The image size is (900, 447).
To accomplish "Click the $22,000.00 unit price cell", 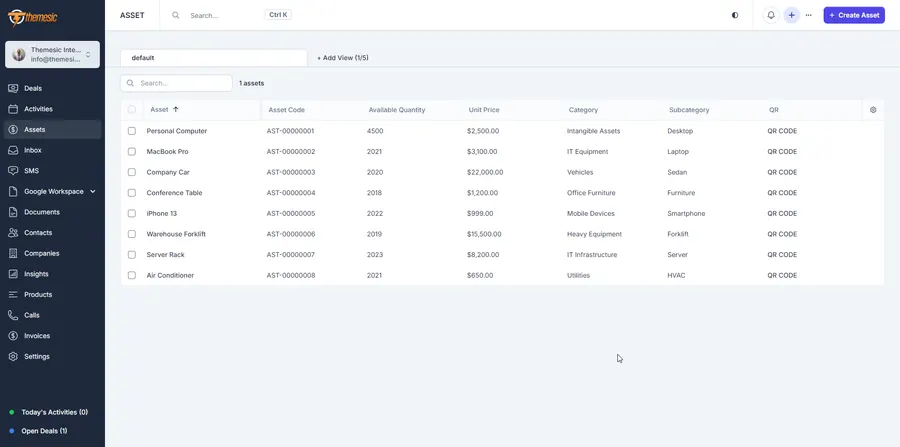I will pos(485,172).
